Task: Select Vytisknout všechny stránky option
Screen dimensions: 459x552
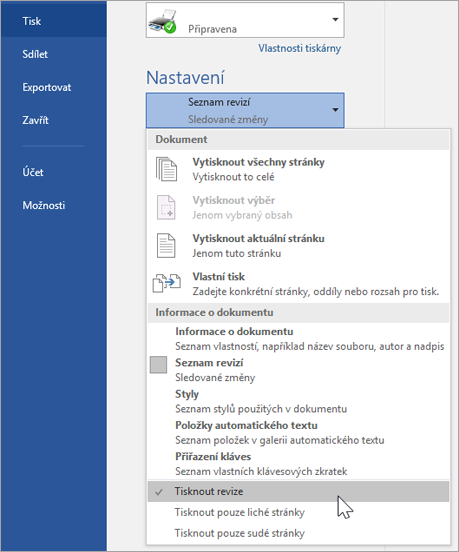Action: coord(298,169)
